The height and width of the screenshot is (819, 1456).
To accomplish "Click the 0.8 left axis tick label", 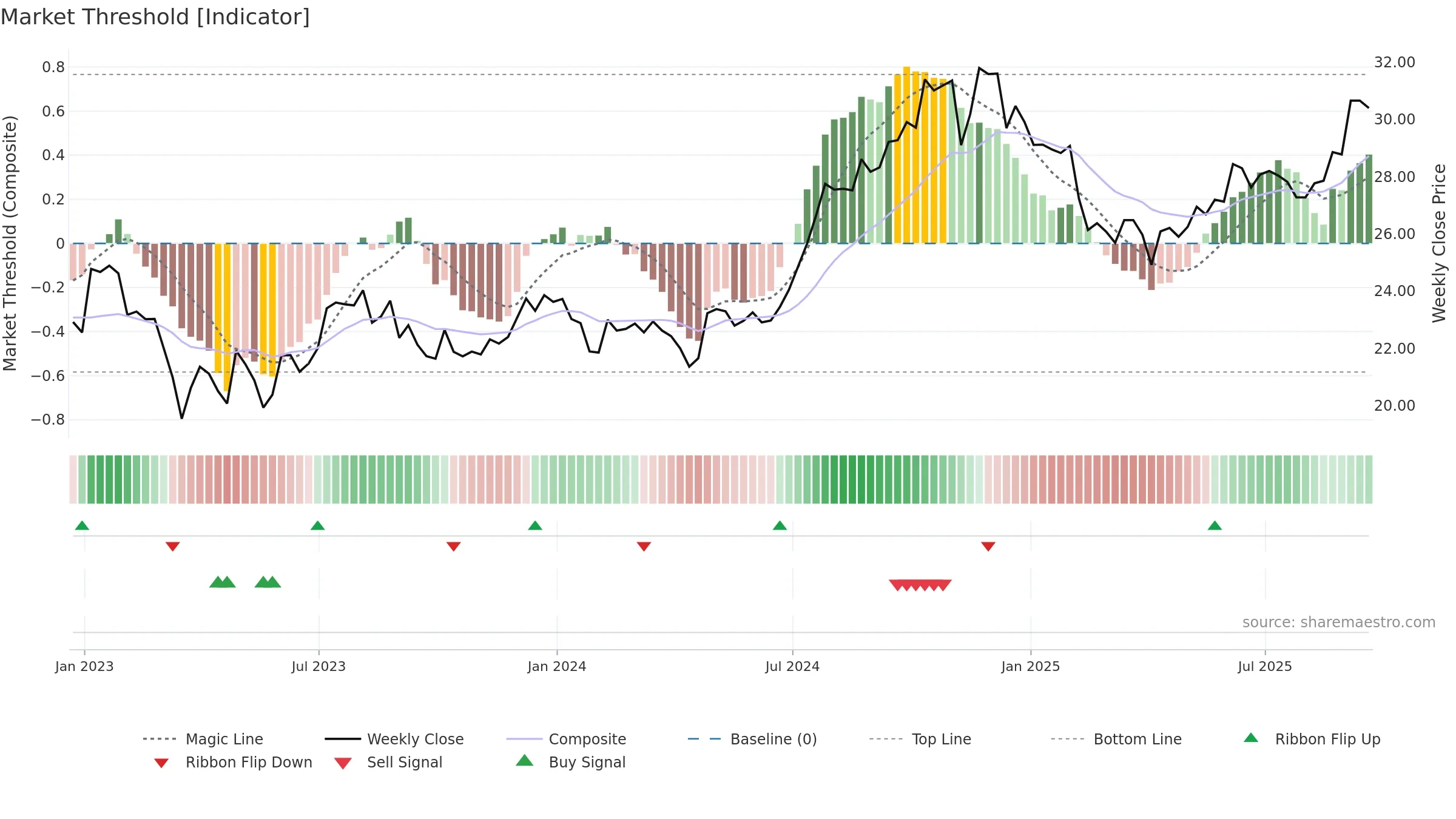I will (53, 67).
